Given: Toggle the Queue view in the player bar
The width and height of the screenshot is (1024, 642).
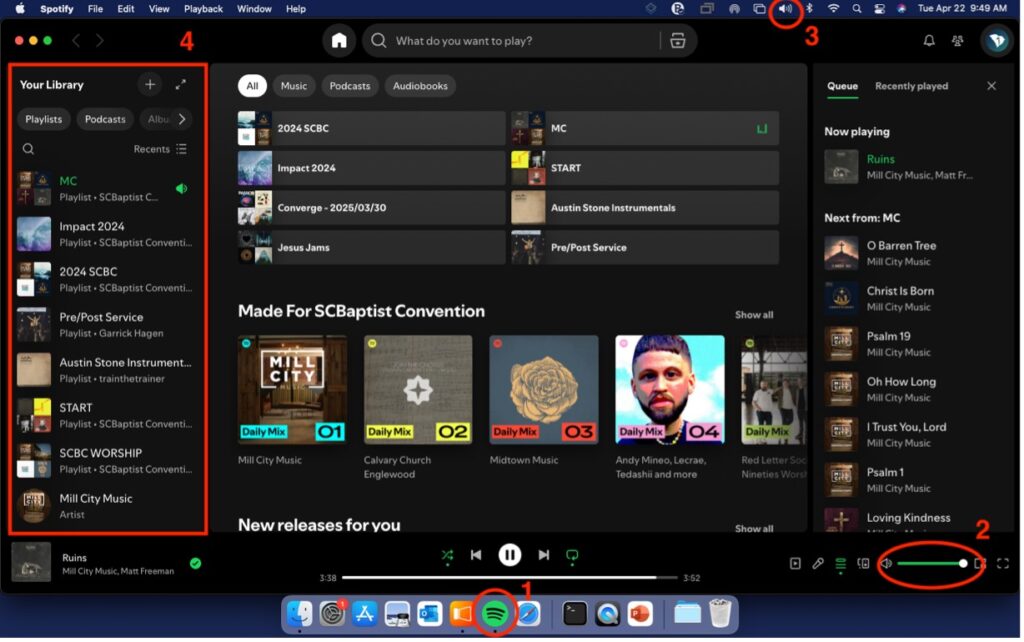Looking at the screenshot, I should [x=840, y=563].
